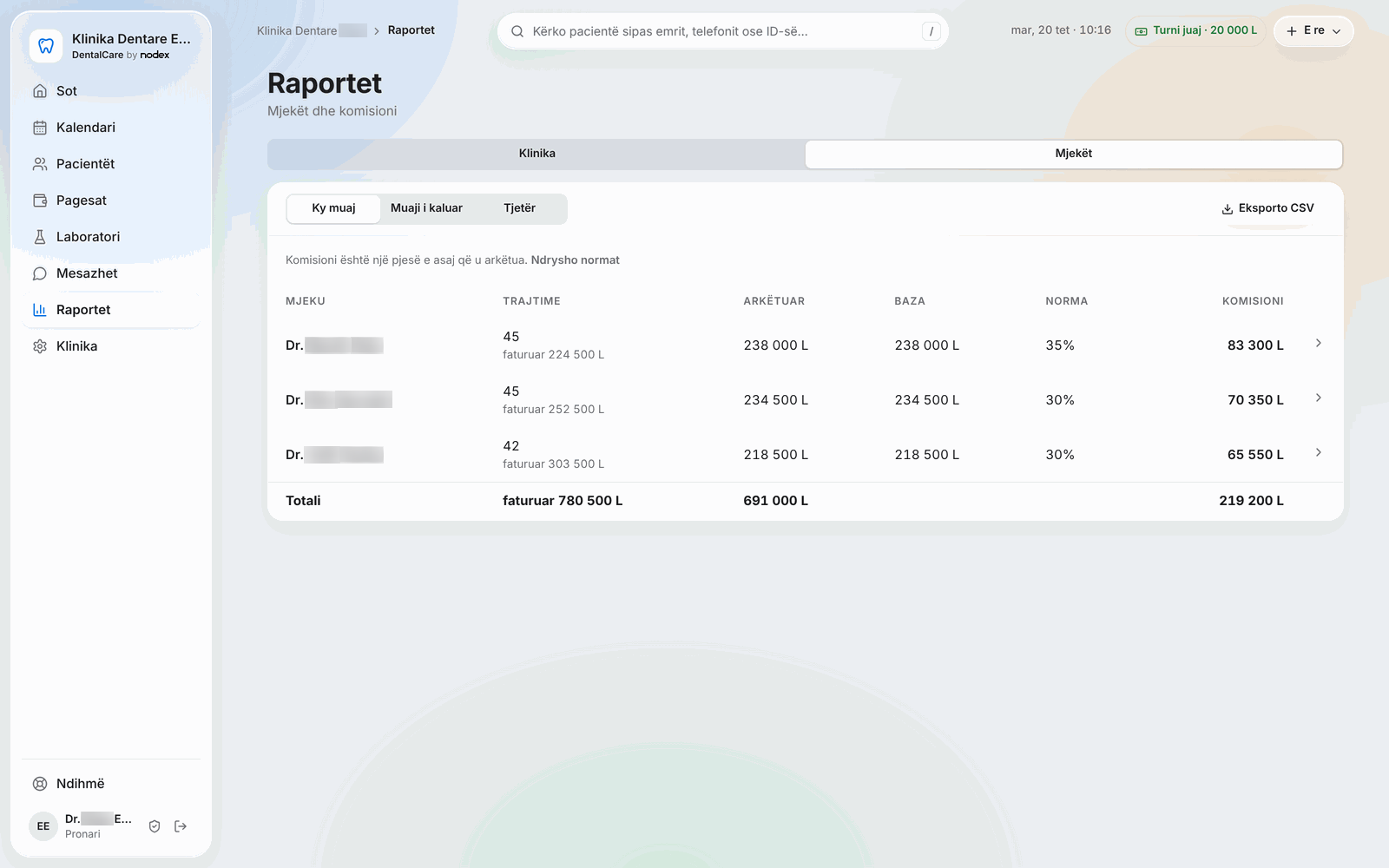Click the EE user avatar
The image size is (1389, 868).
43,826
